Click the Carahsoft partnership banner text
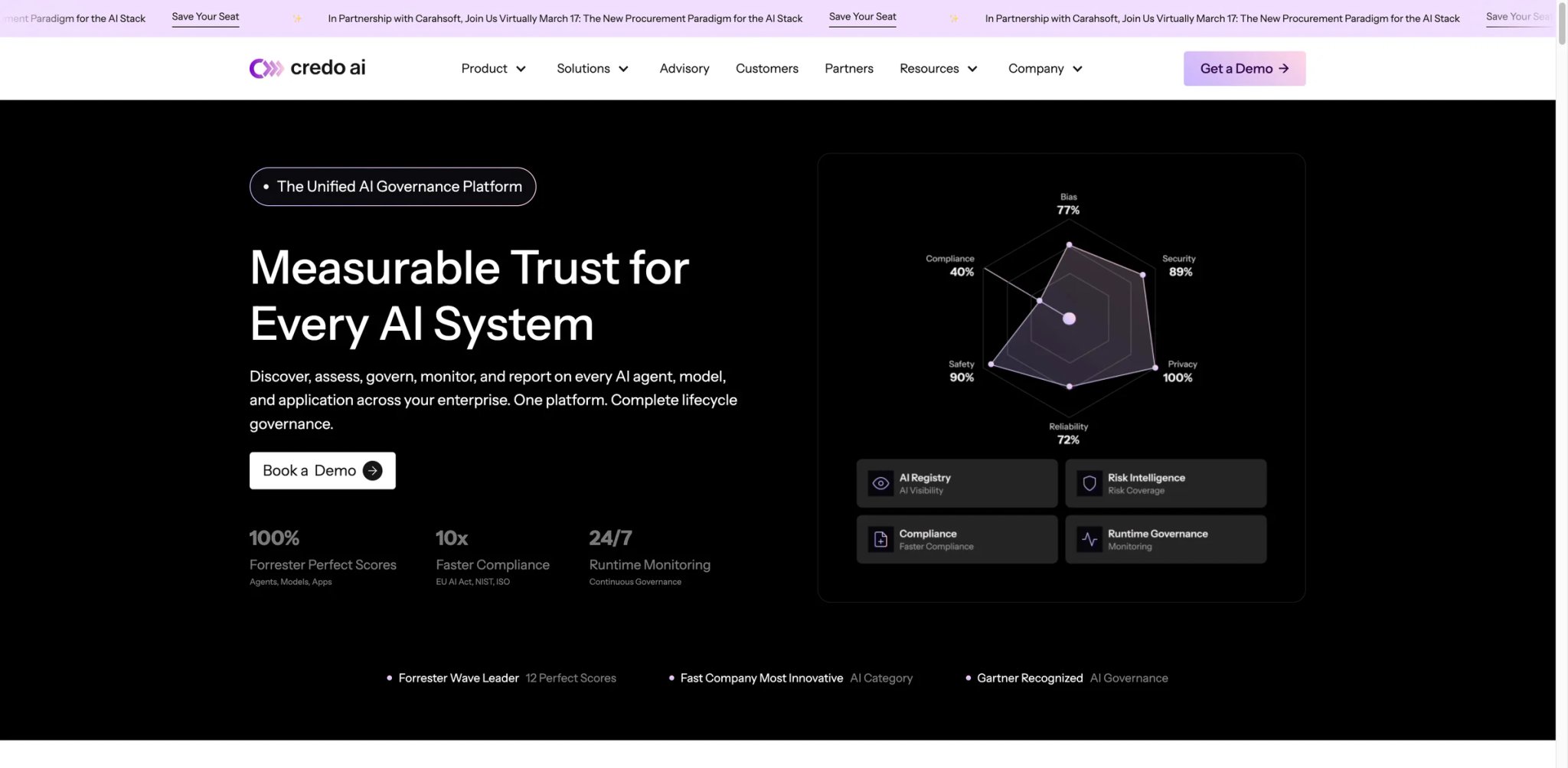The image size is (1568, 768). [565, 18]
